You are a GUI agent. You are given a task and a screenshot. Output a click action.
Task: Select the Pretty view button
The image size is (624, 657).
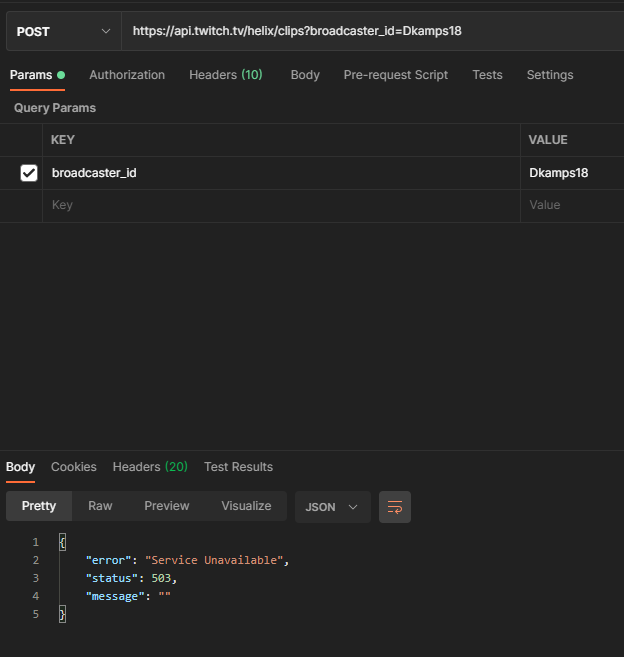pos(39,506)
